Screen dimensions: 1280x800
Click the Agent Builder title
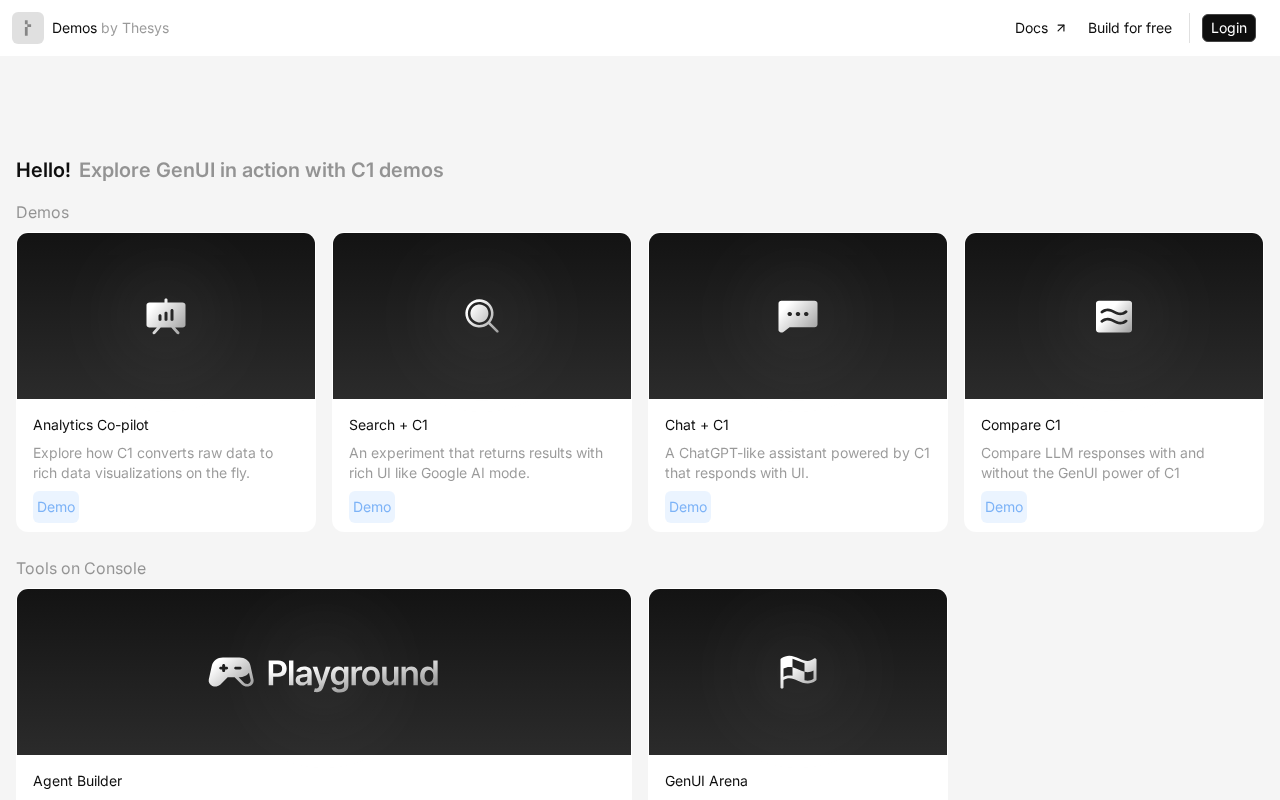pyautogui.click(x=77, y=781)
